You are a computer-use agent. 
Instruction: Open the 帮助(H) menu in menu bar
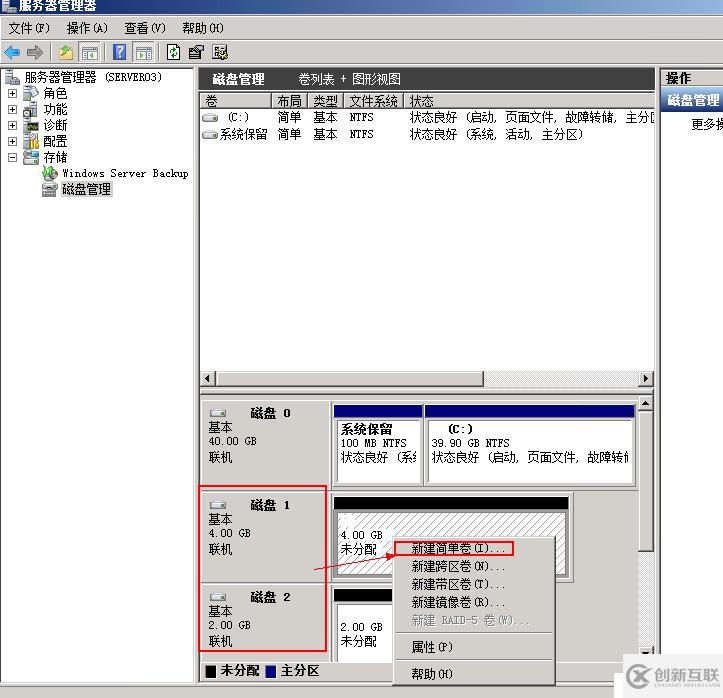[x=203, y=29]
